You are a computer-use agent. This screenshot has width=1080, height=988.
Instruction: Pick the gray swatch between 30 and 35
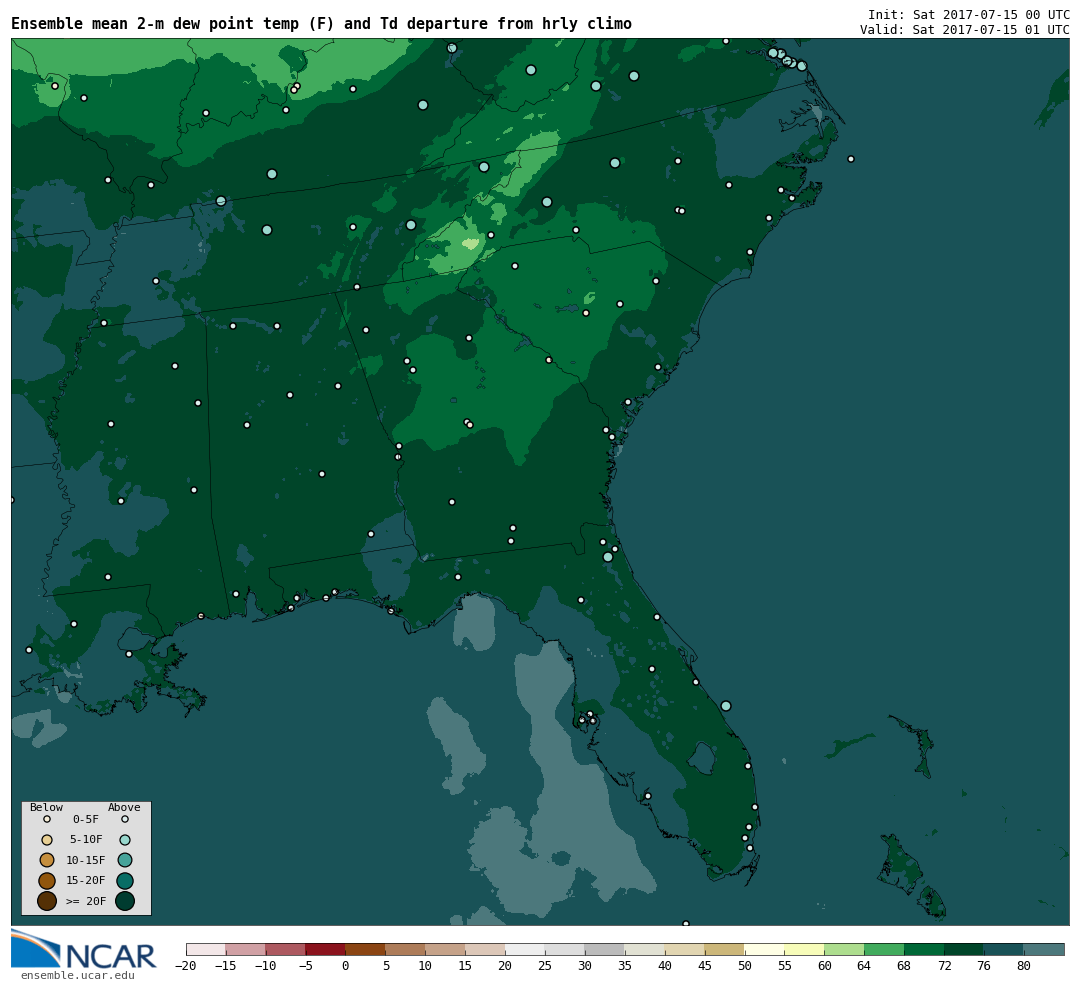(x=605, y=949)
